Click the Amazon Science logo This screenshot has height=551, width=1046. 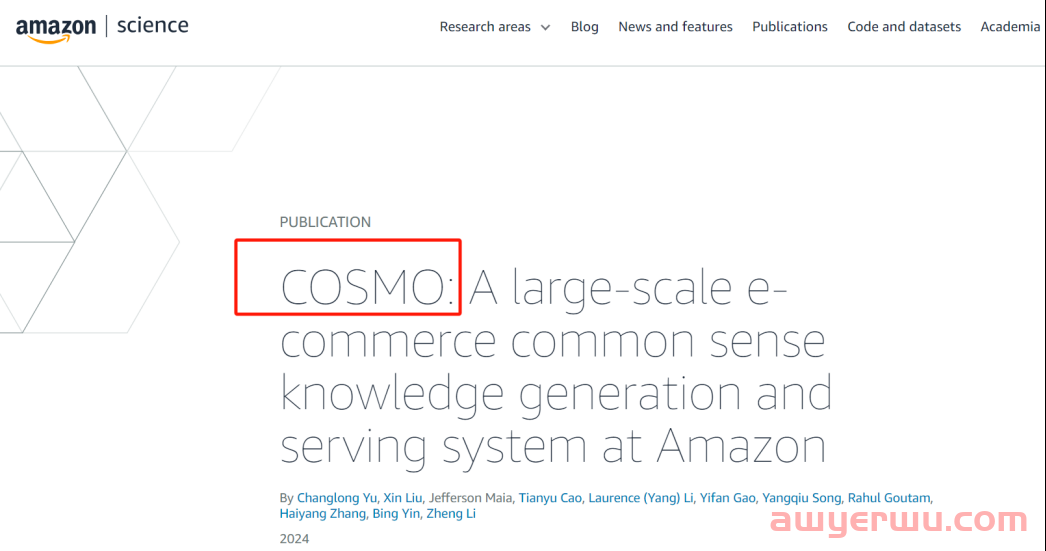(102, 28)
